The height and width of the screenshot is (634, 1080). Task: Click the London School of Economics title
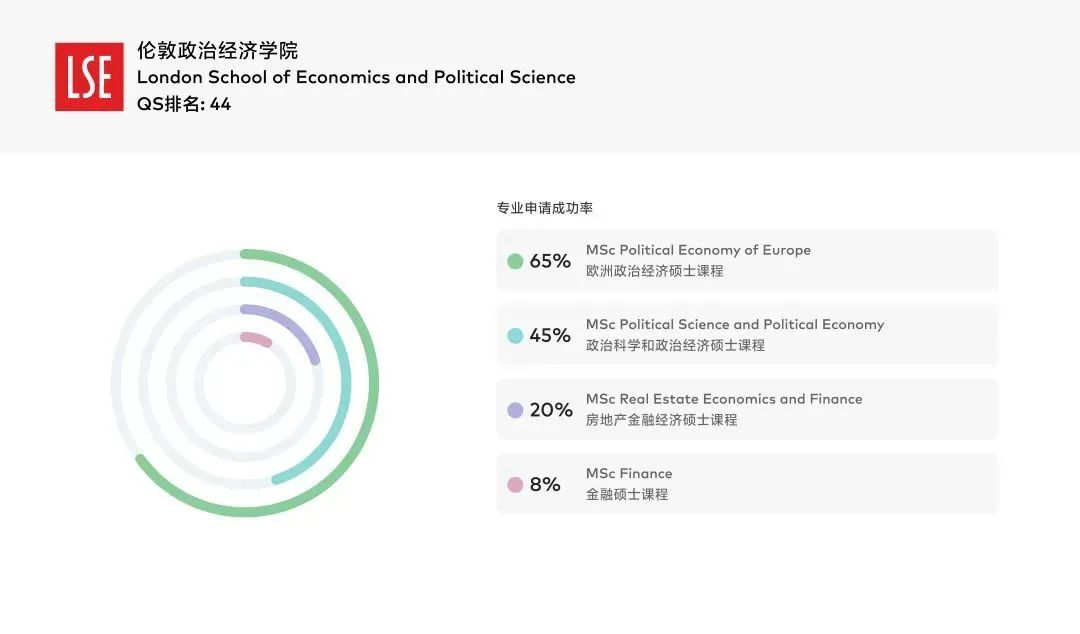(x=356, y=77)
